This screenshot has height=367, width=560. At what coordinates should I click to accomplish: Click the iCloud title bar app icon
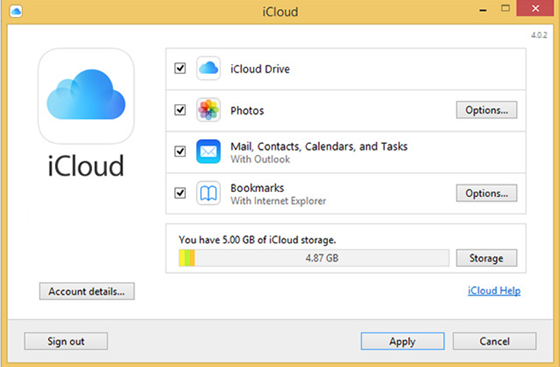click(x=16, y=11)
